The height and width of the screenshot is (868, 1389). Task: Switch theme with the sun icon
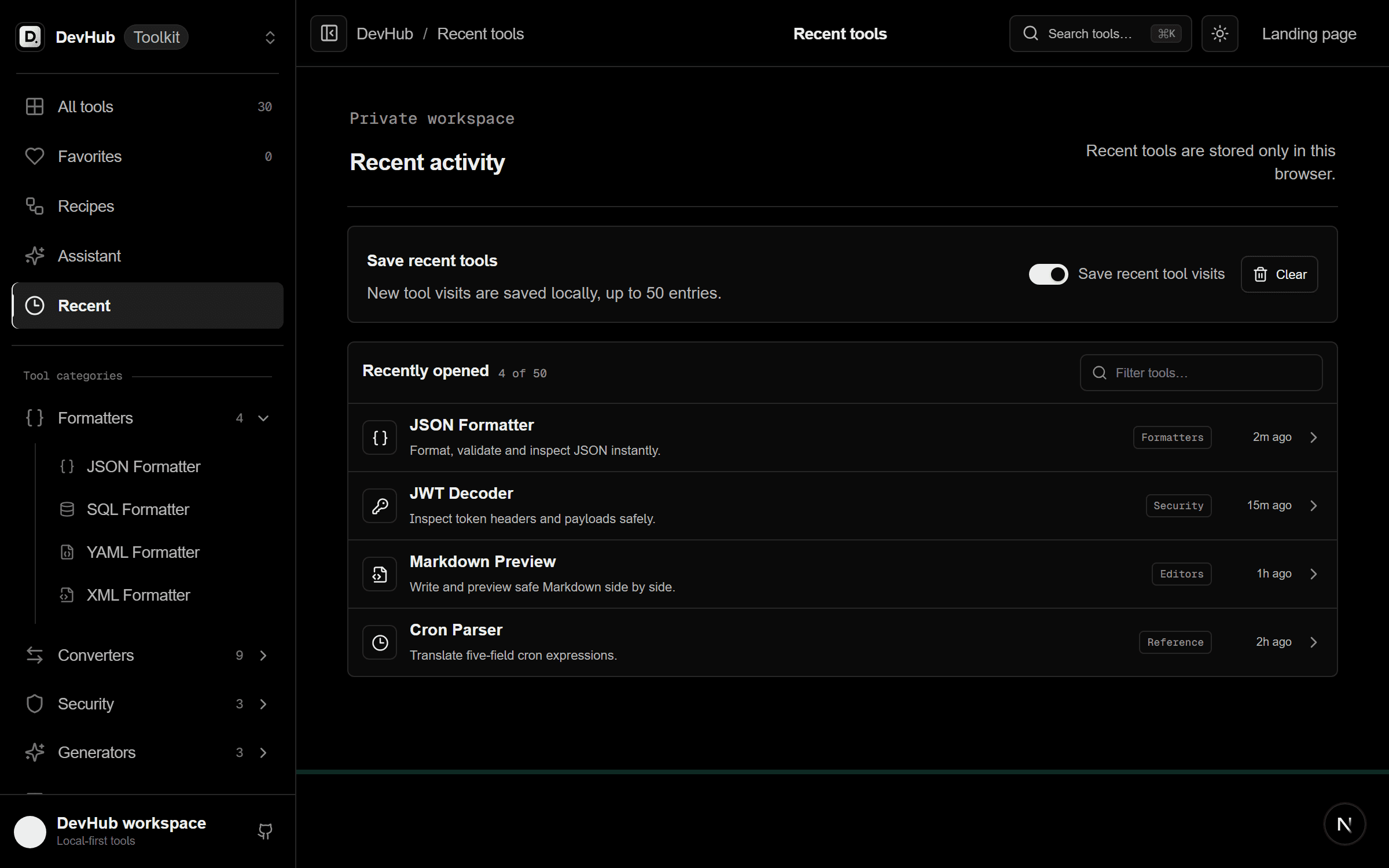[1219, 34]
